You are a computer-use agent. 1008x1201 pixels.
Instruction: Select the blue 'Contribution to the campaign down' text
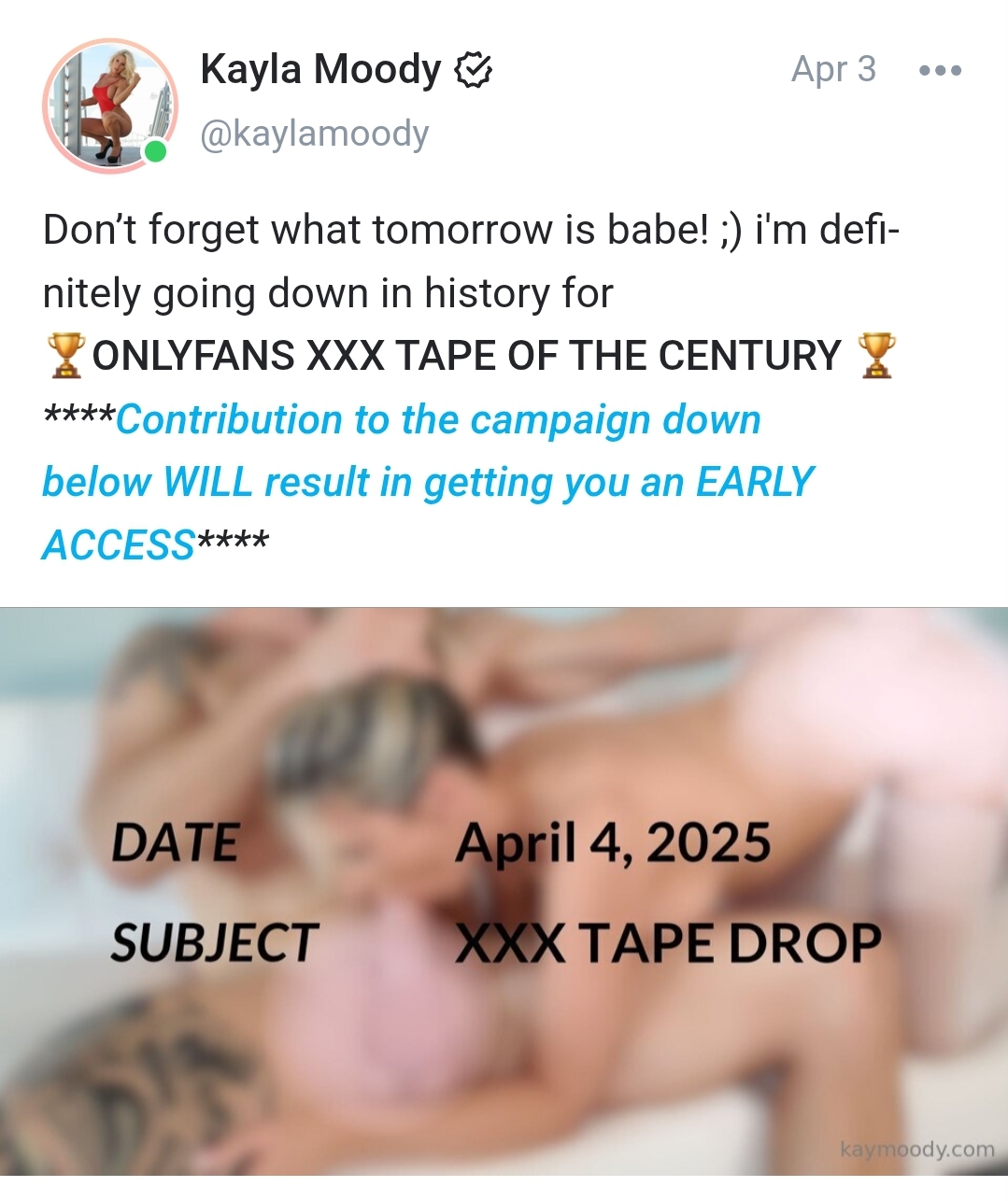click(438, 420)
